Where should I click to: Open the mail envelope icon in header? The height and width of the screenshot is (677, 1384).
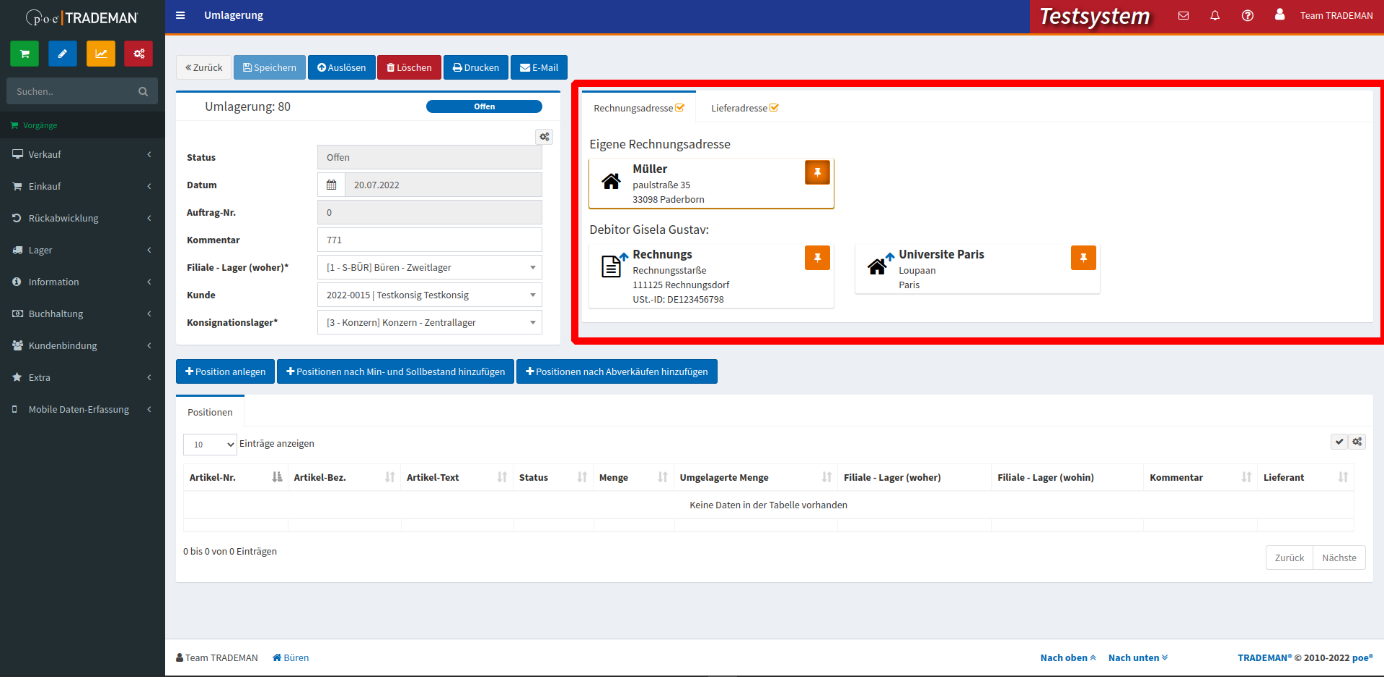coord(1184,16)
